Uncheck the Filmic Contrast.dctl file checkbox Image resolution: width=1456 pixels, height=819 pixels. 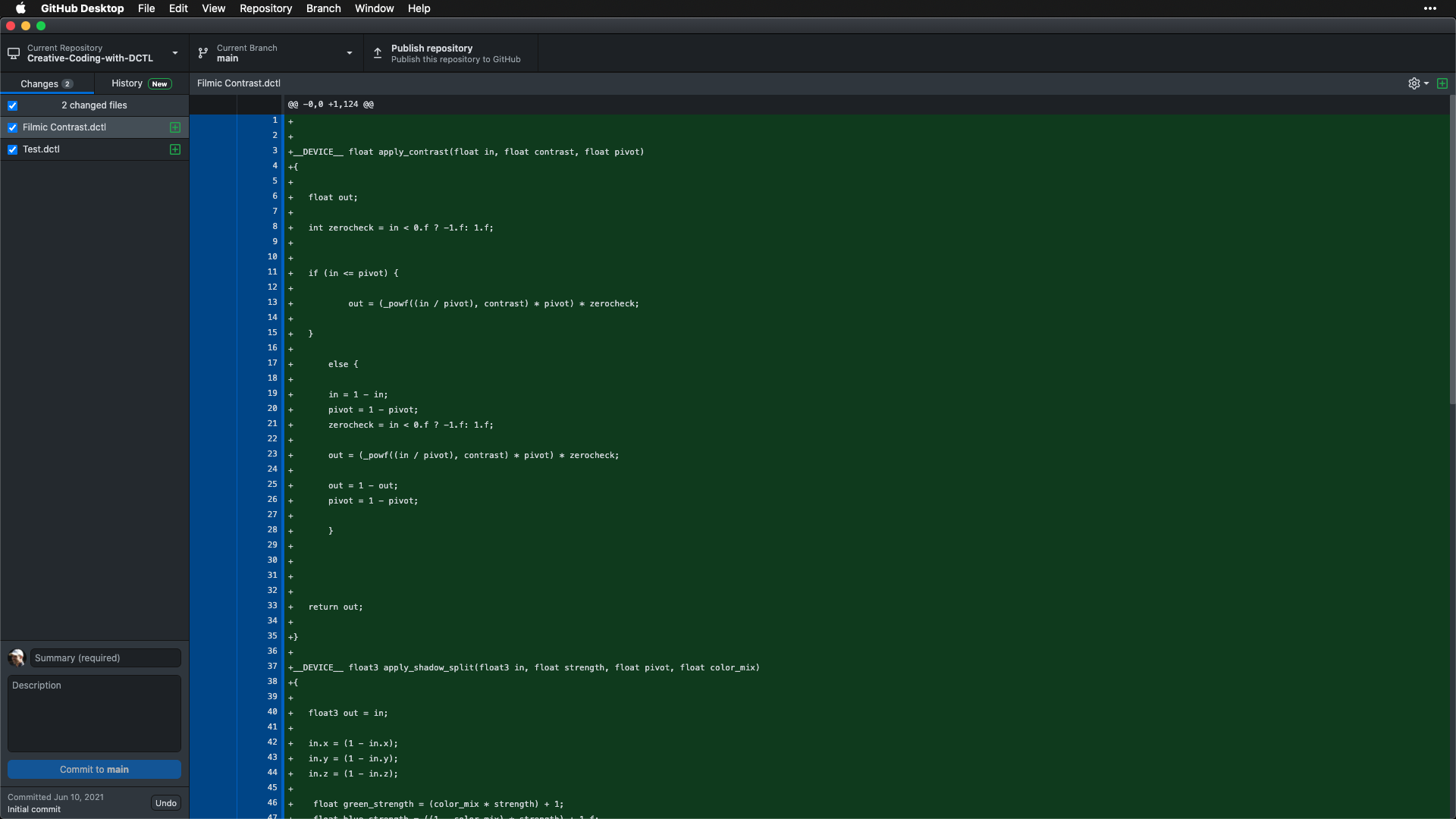coord(12,127)
